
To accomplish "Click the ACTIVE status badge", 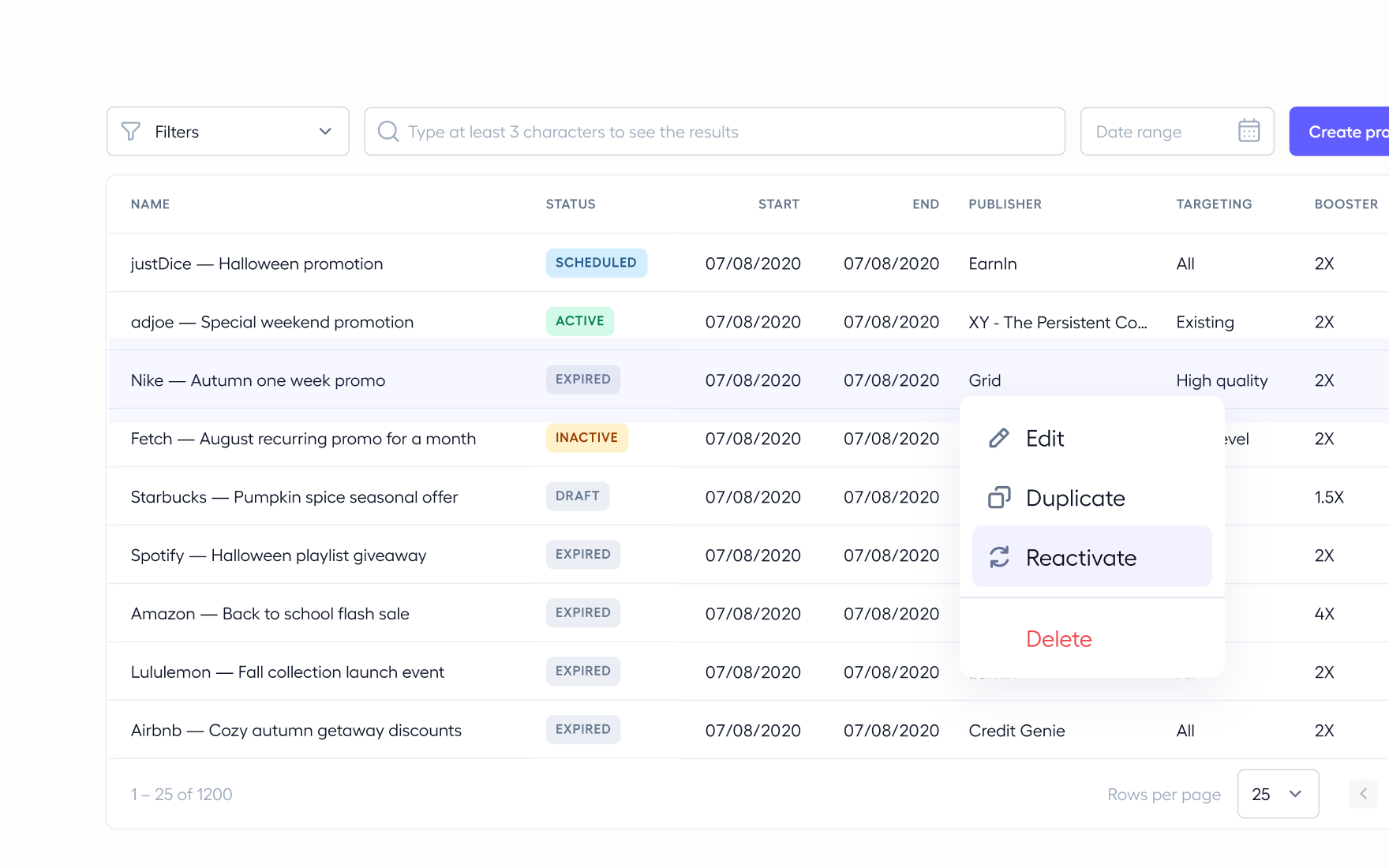I will pos(580,321).
